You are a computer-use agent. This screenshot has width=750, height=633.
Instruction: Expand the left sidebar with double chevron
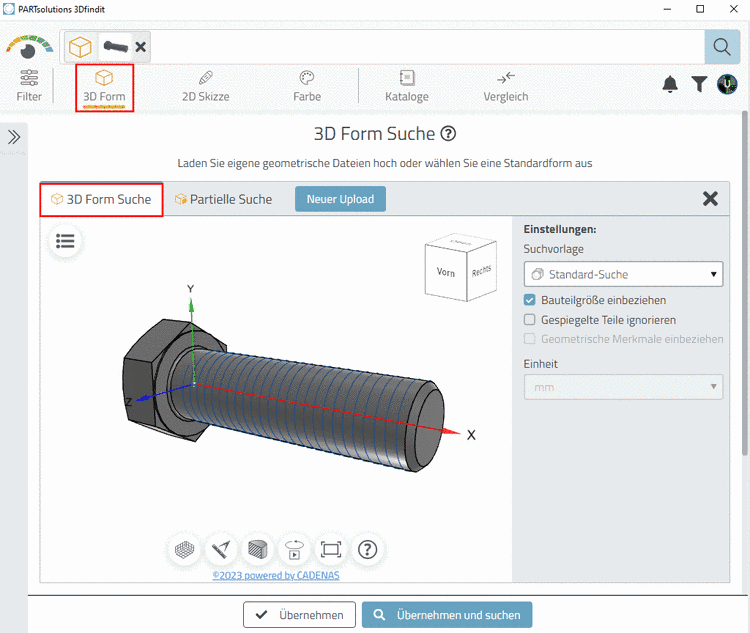pos(14,137)
